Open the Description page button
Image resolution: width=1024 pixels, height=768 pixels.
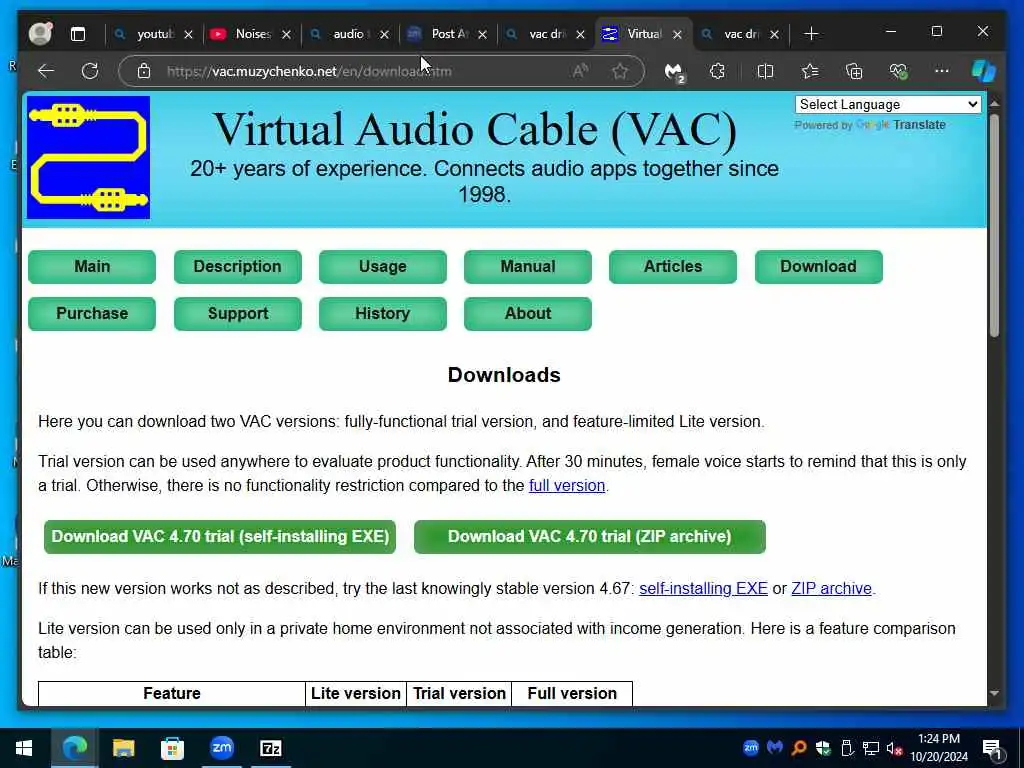[238, 266]
